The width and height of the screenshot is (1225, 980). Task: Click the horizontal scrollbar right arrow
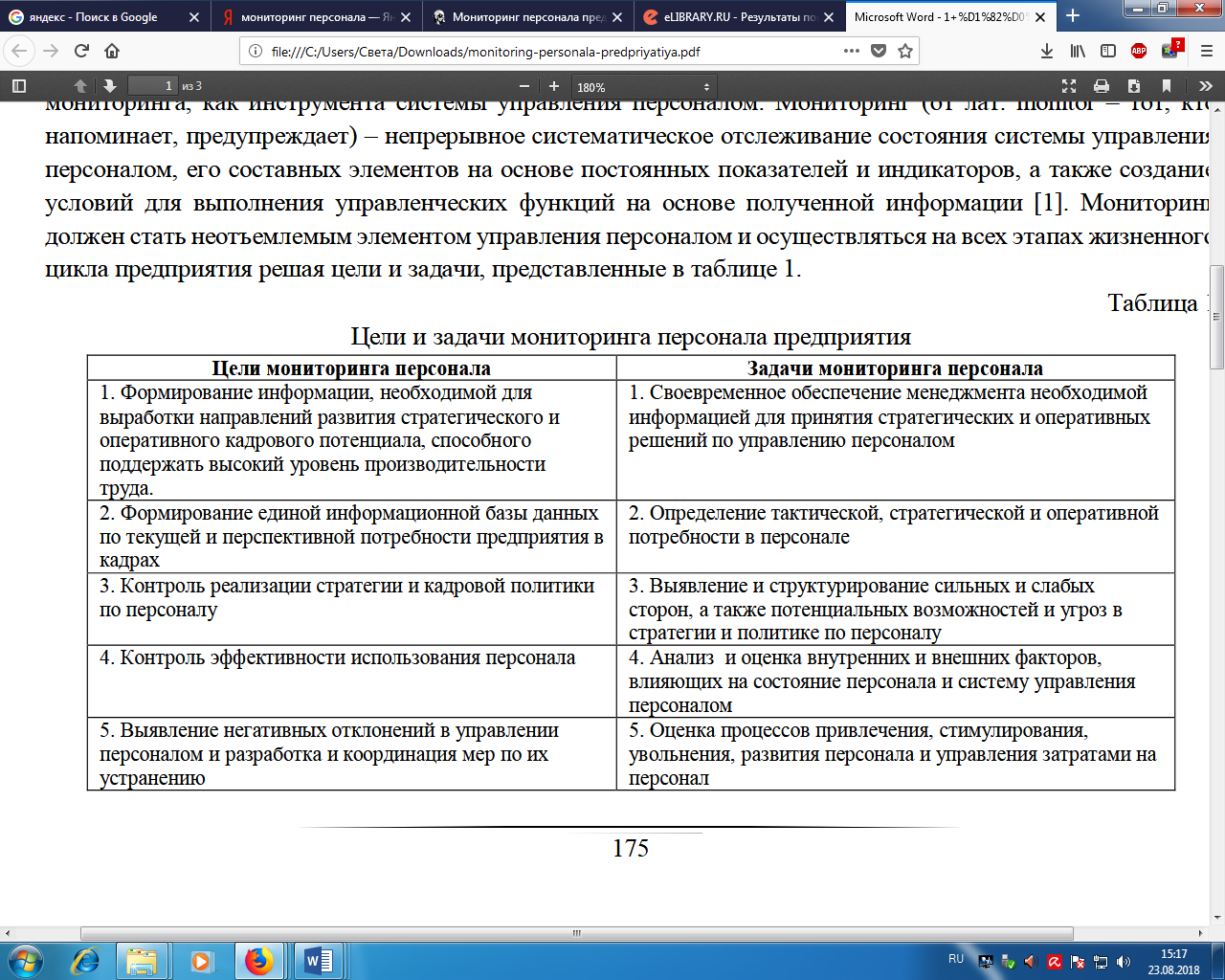click(1202, 933)
